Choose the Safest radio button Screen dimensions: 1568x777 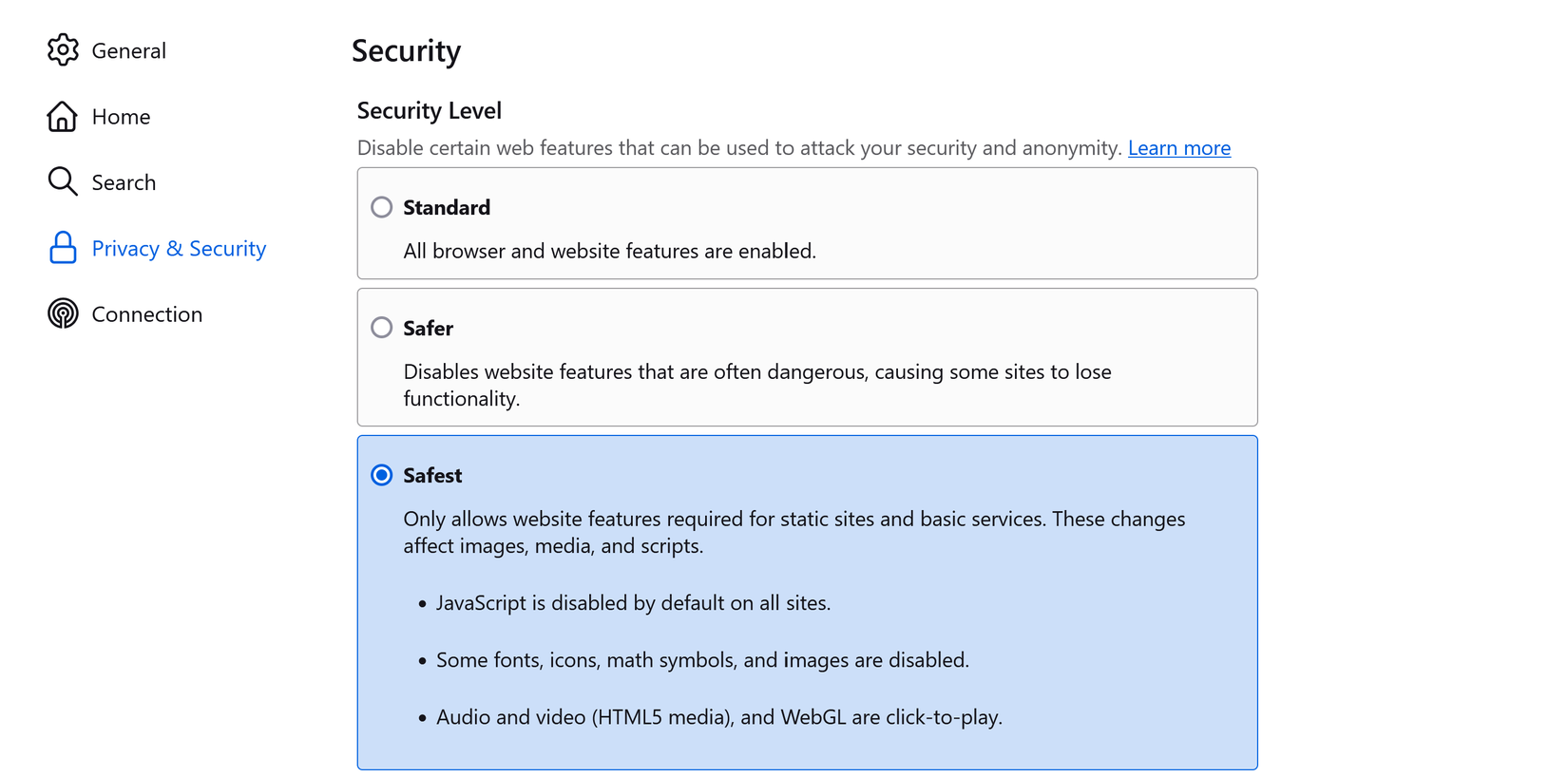(x=382, y=475)
